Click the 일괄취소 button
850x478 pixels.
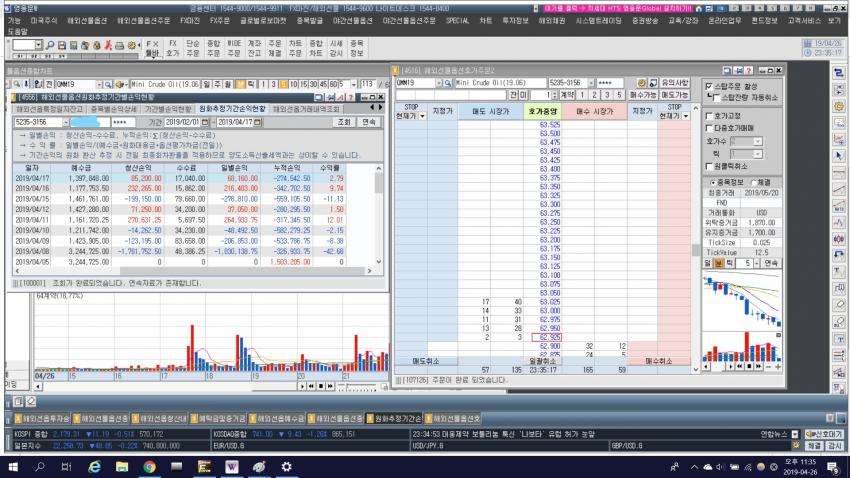pyautogui.click(x=542, y=361)
